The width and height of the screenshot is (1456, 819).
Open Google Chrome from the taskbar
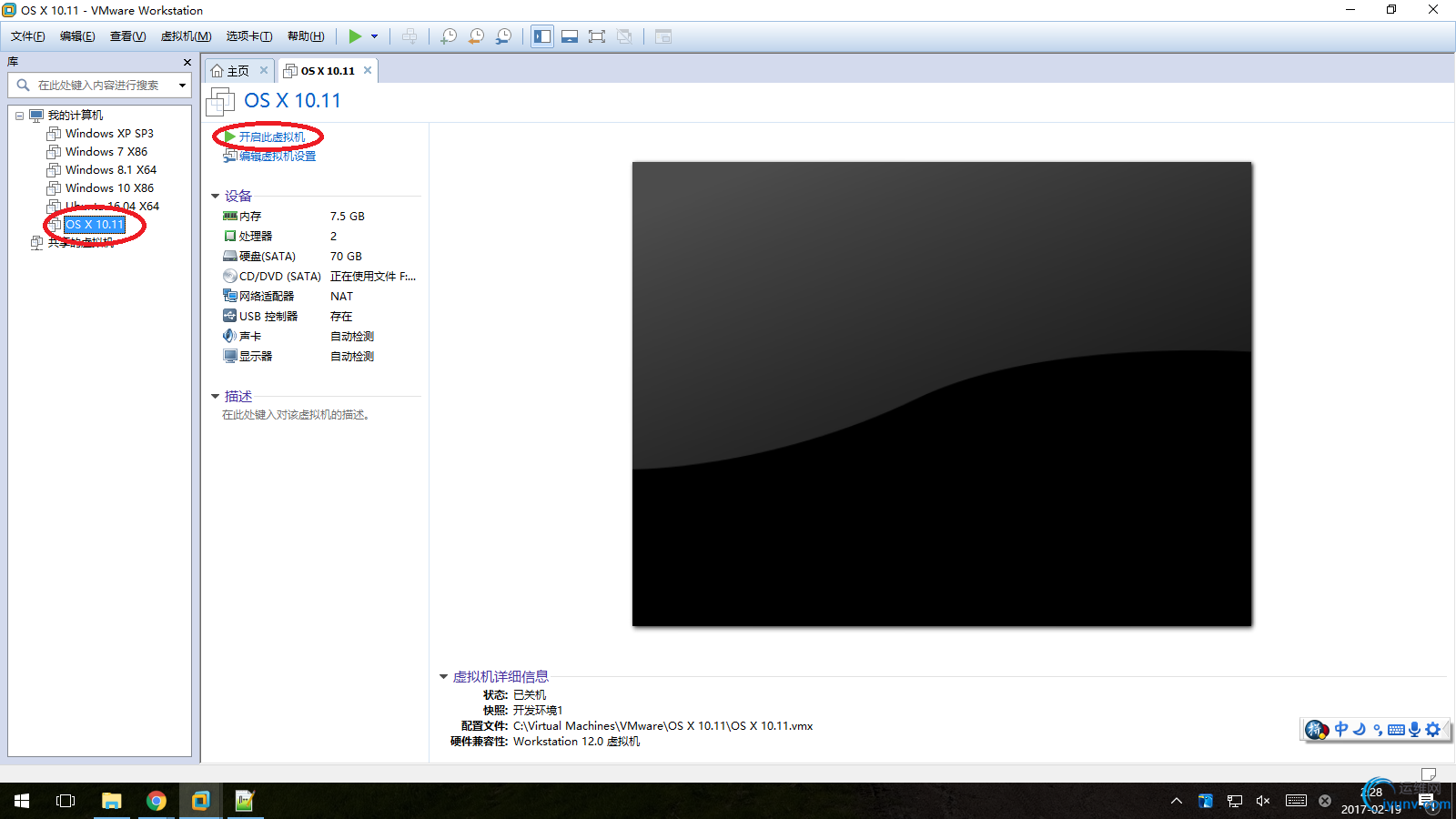click(157, 801)
